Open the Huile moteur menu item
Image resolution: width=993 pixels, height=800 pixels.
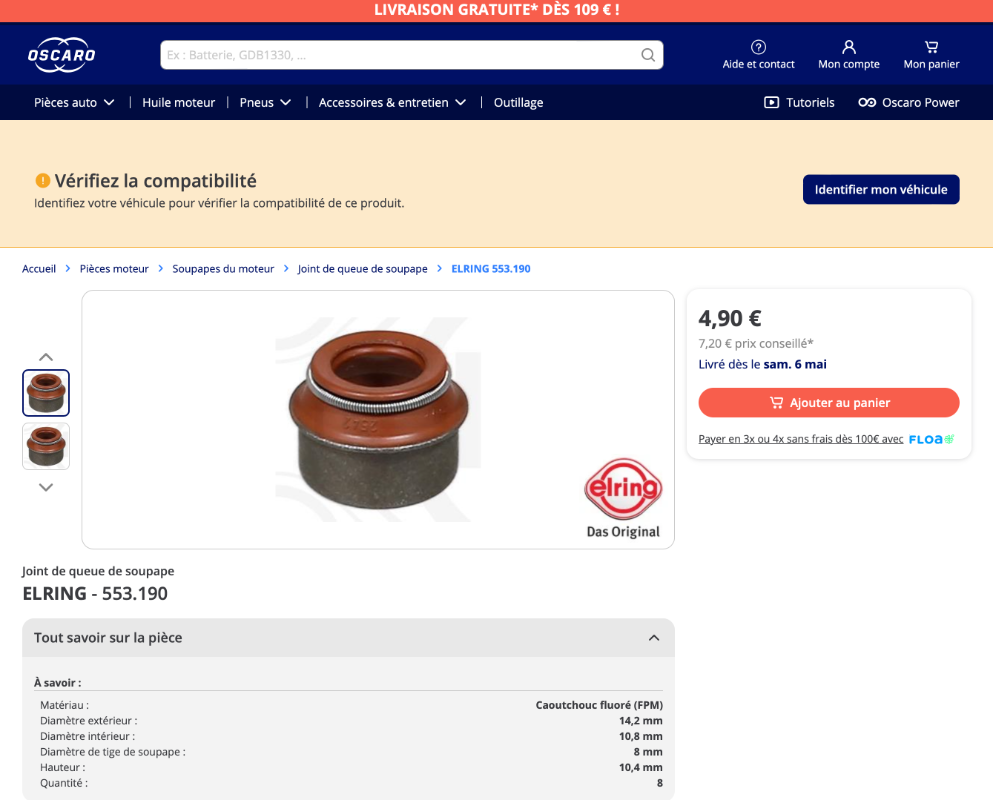(179, 103)
